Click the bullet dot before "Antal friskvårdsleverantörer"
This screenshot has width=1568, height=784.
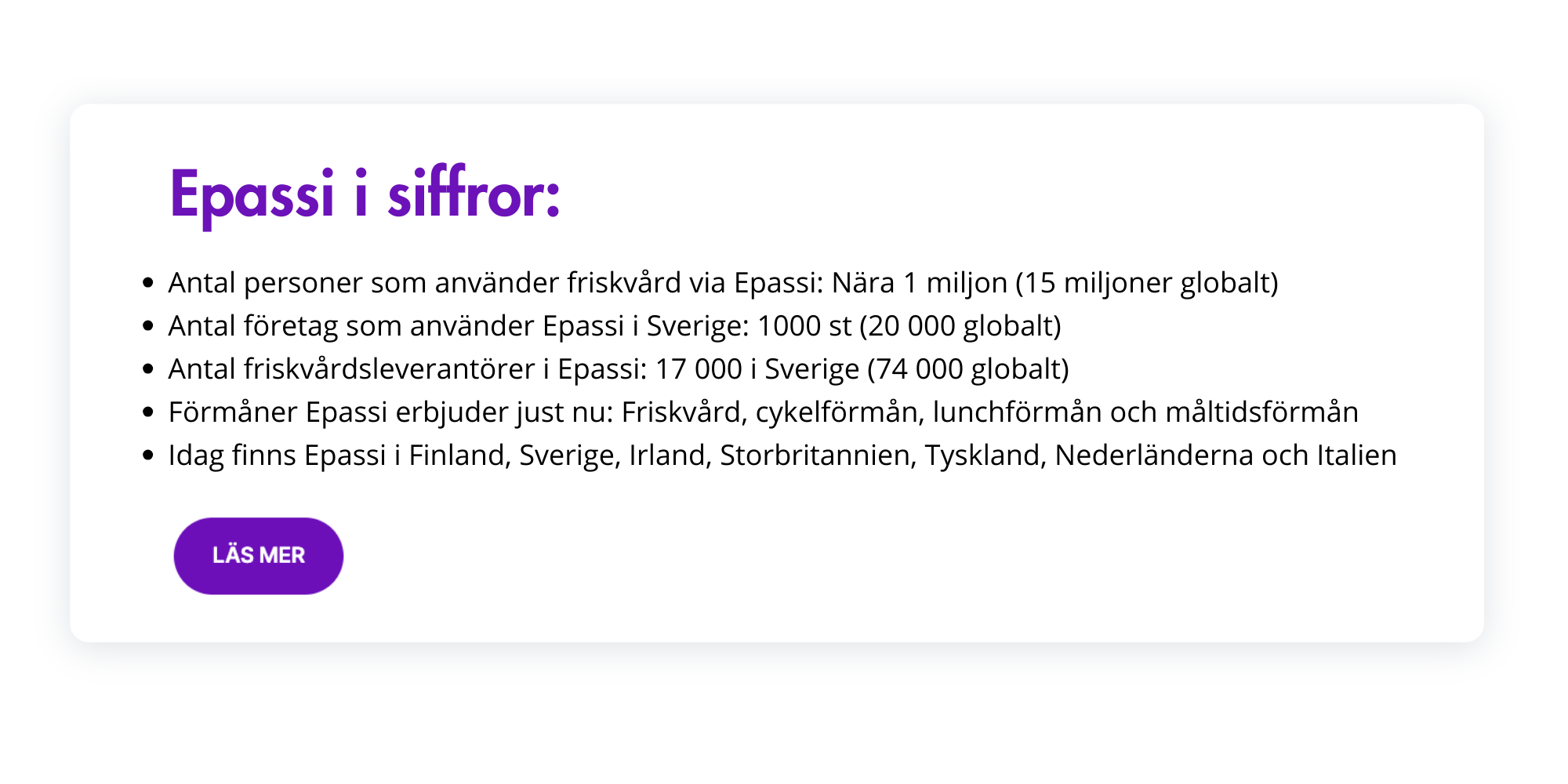pyautogui.click(x=148, y=369)
